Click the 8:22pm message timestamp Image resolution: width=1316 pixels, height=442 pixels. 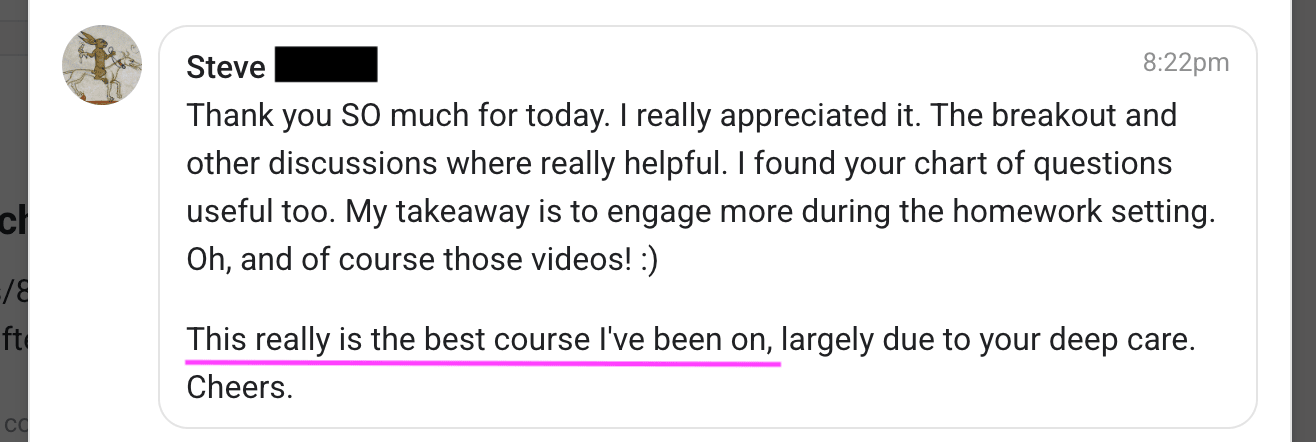coord(1185,63)
